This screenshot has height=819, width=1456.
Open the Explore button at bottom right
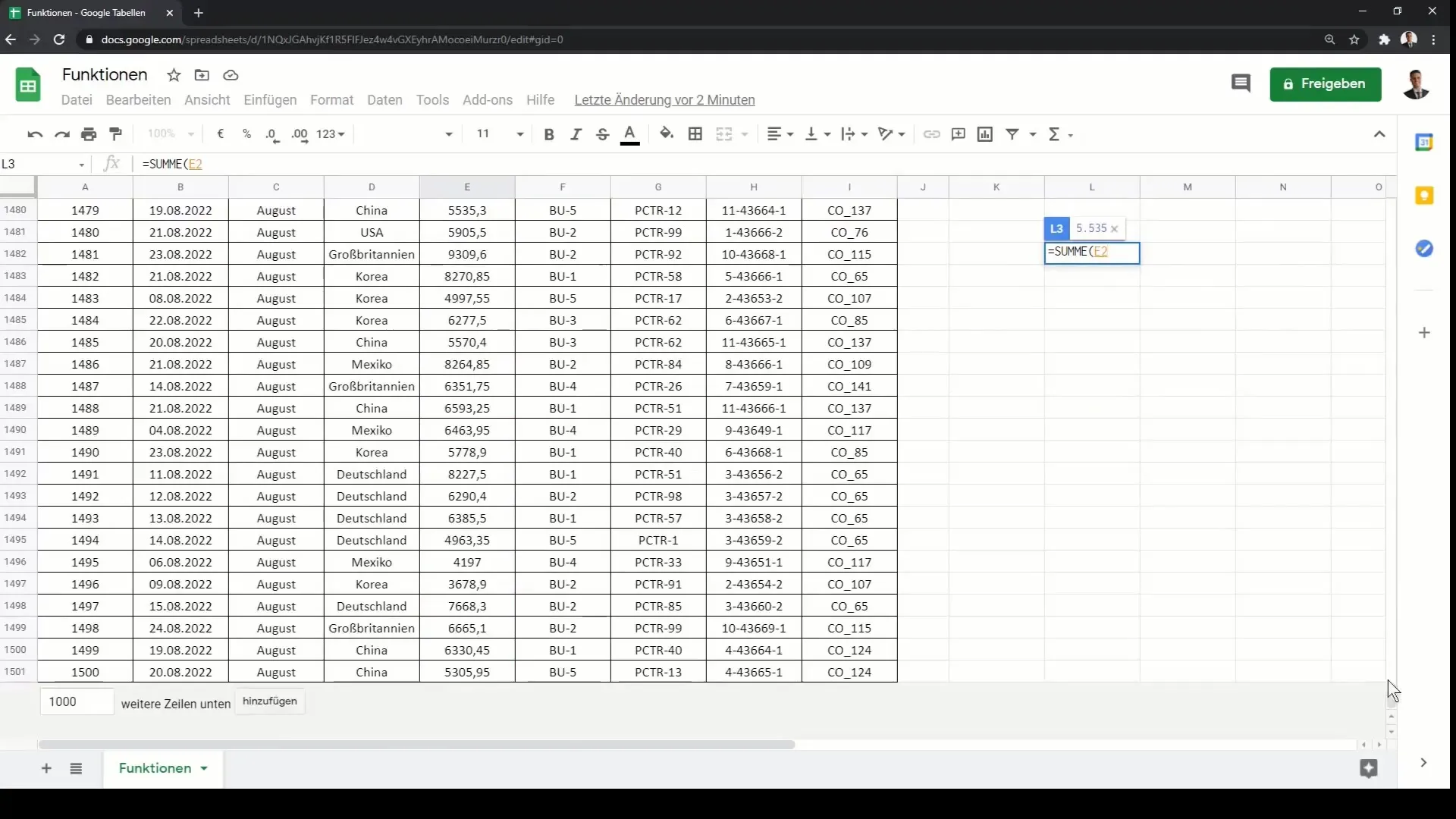click(1369, 768)
